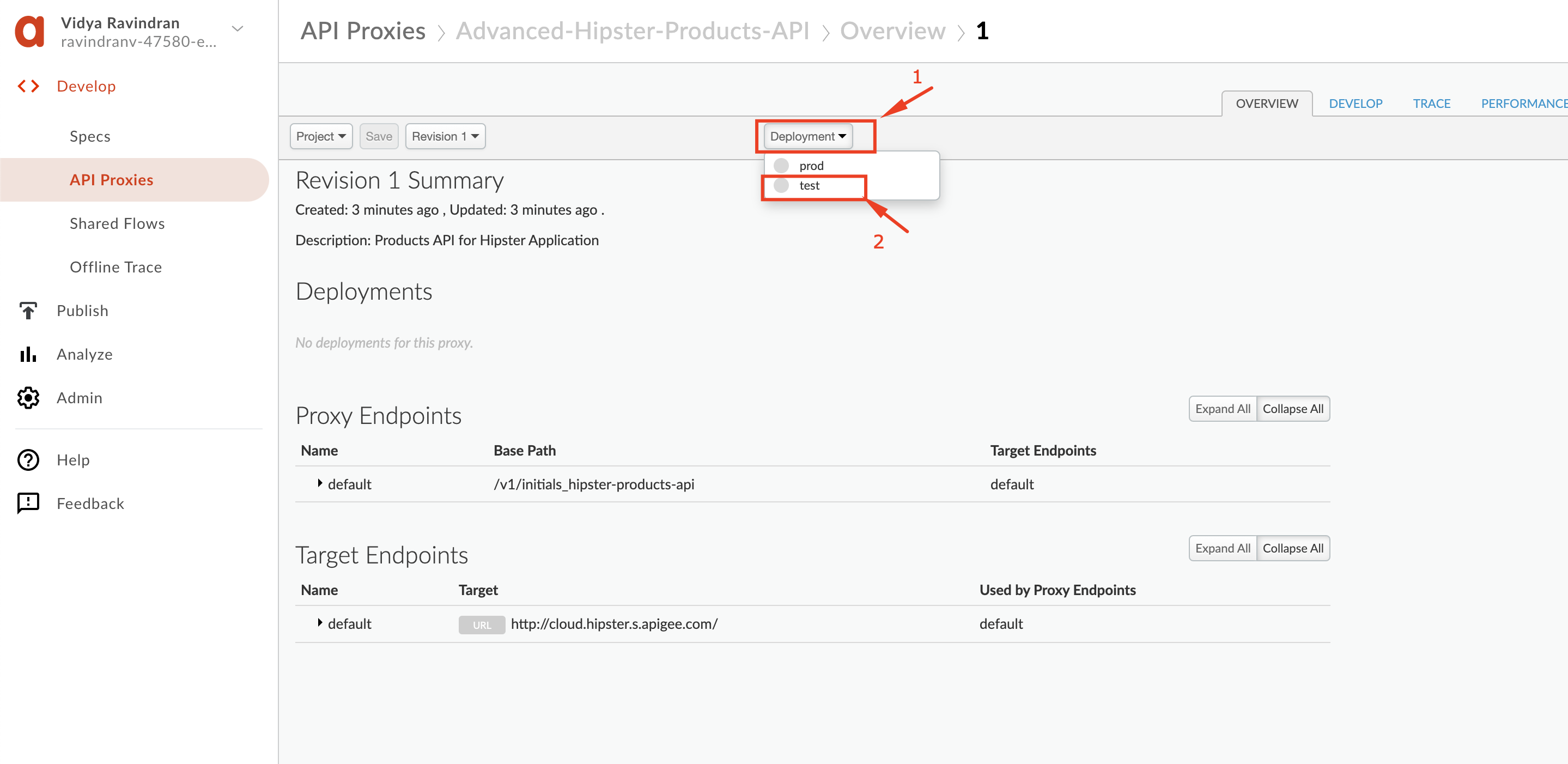Open the Feedback label link
Viewport: 1568px width, 764px height.
pos(90,504)
